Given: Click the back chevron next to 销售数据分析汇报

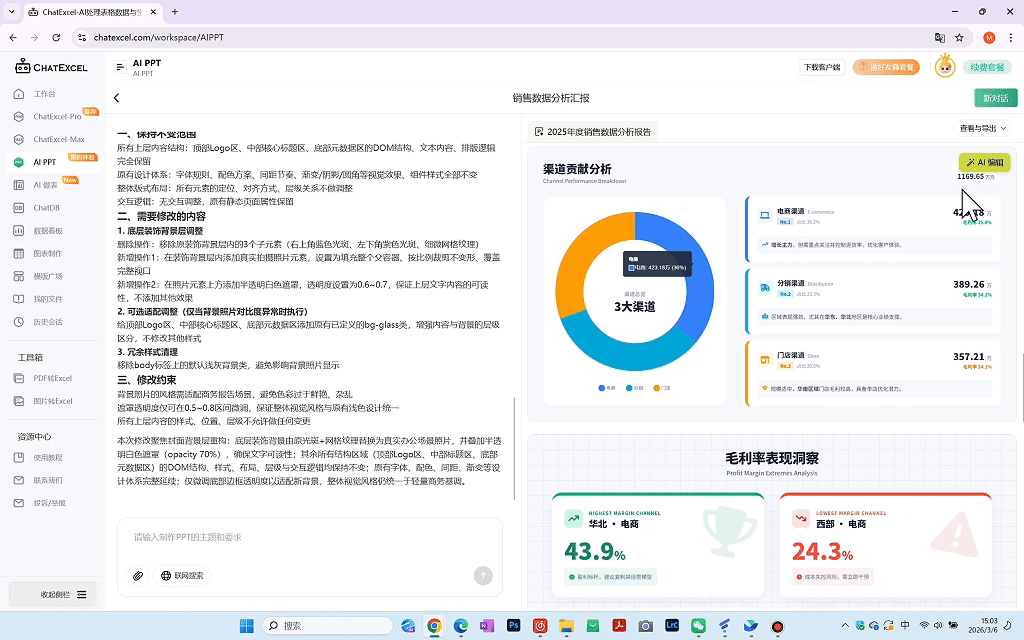Looking at the screenshot, I should pos(117,98).
